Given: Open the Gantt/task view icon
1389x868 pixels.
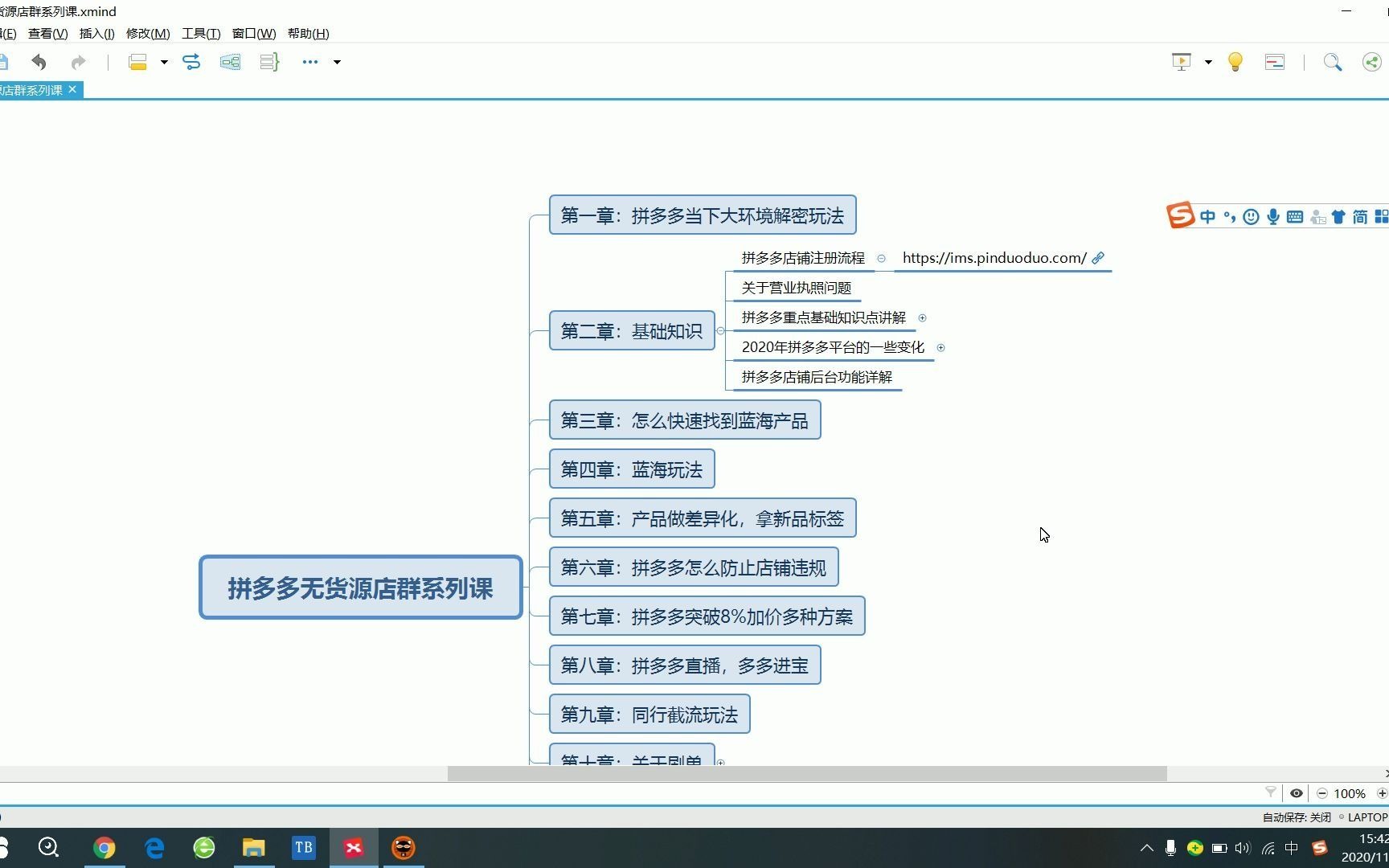Looking at the screenshot, I should pos(1275,62).
